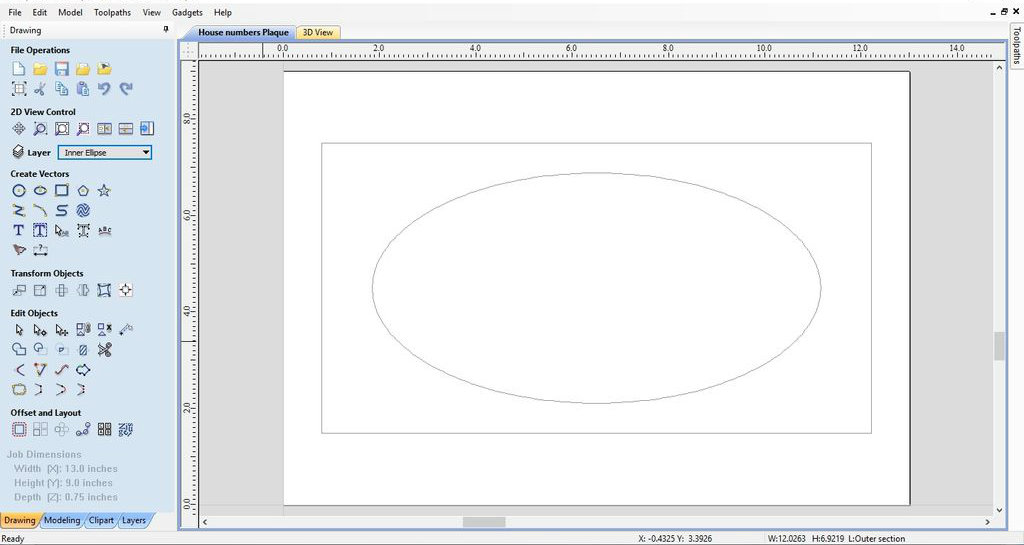Undo the last action
1024x545 pixels.
104,89
